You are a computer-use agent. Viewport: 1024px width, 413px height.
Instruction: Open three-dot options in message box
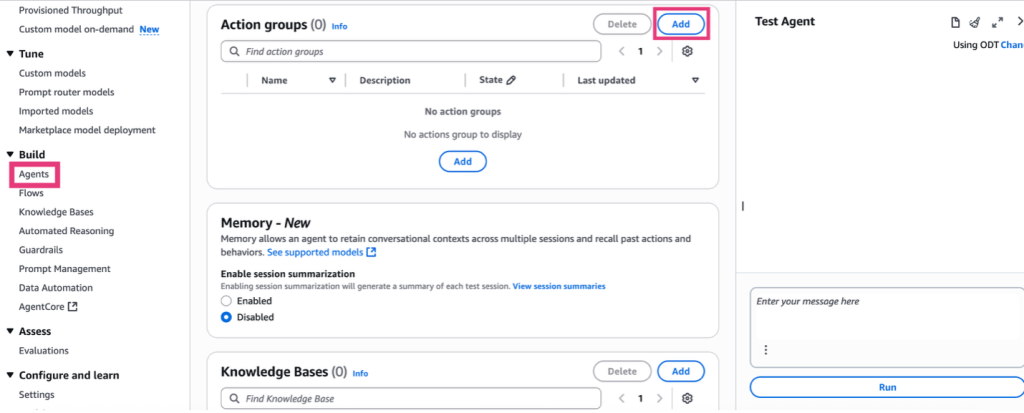point(766,350)
